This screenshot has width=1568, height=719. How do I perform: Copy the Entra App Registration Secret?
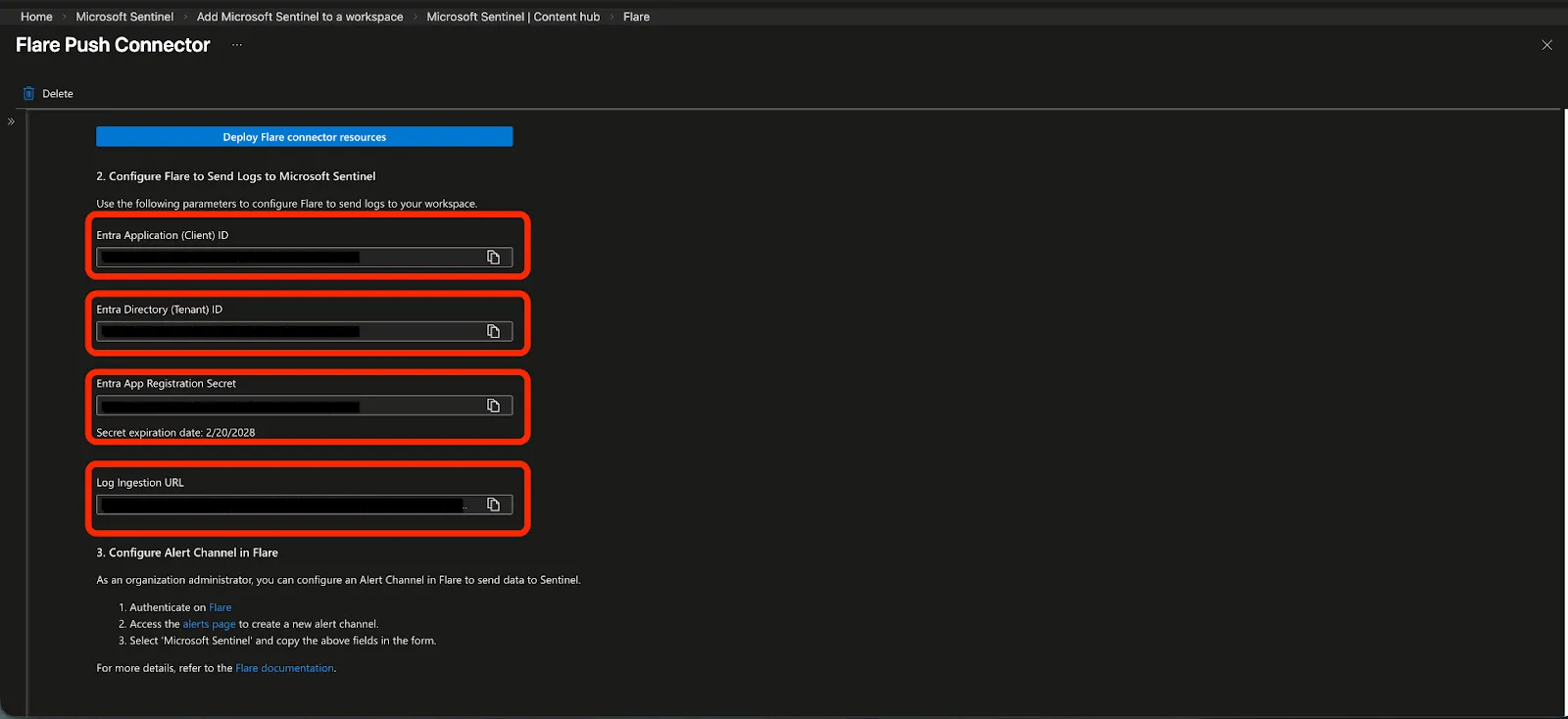[x=493, y=406]
